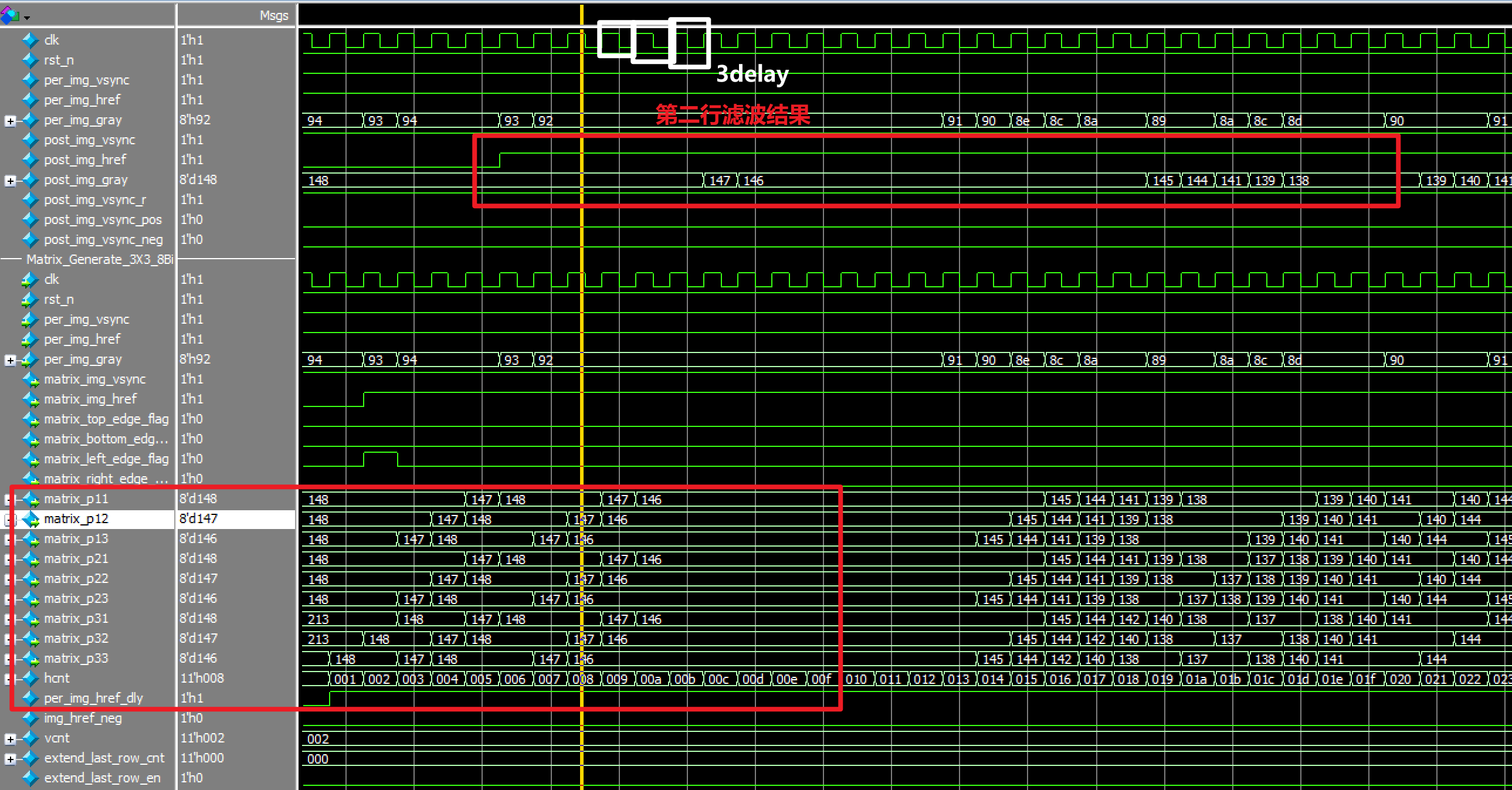Click the Msgs column header

(274, 16)
